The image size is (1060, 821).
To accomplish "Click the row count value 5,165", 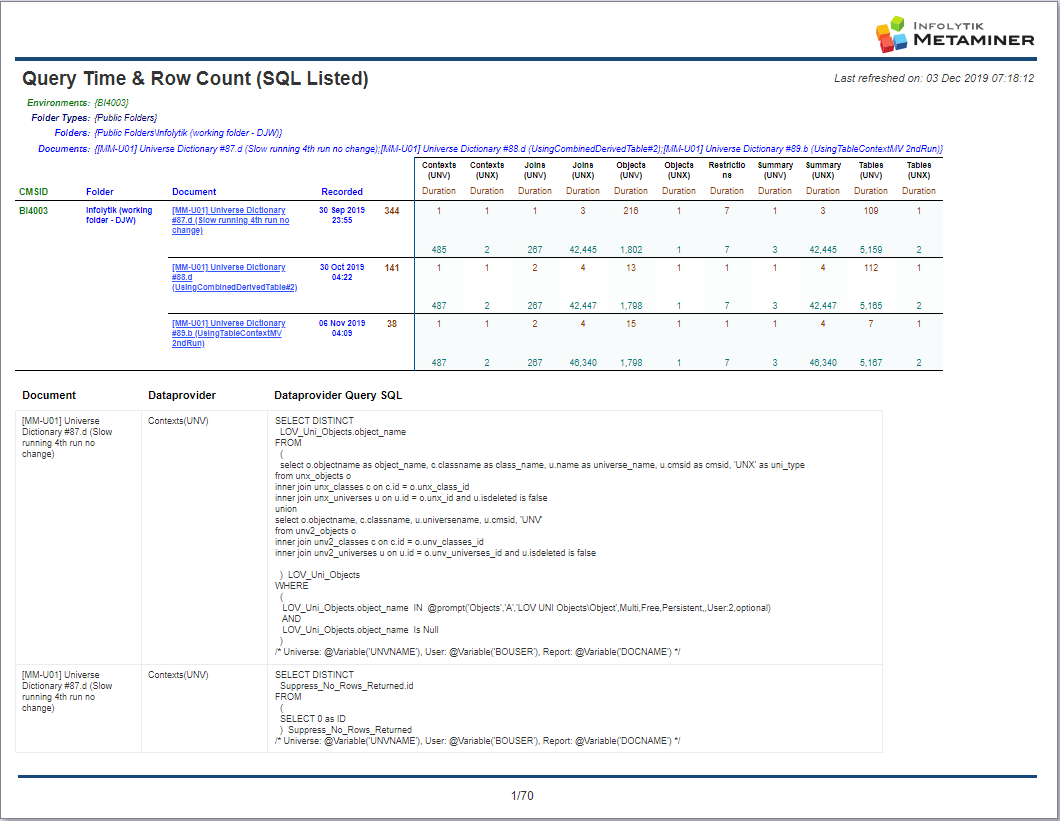I will (x=871, y=306).
